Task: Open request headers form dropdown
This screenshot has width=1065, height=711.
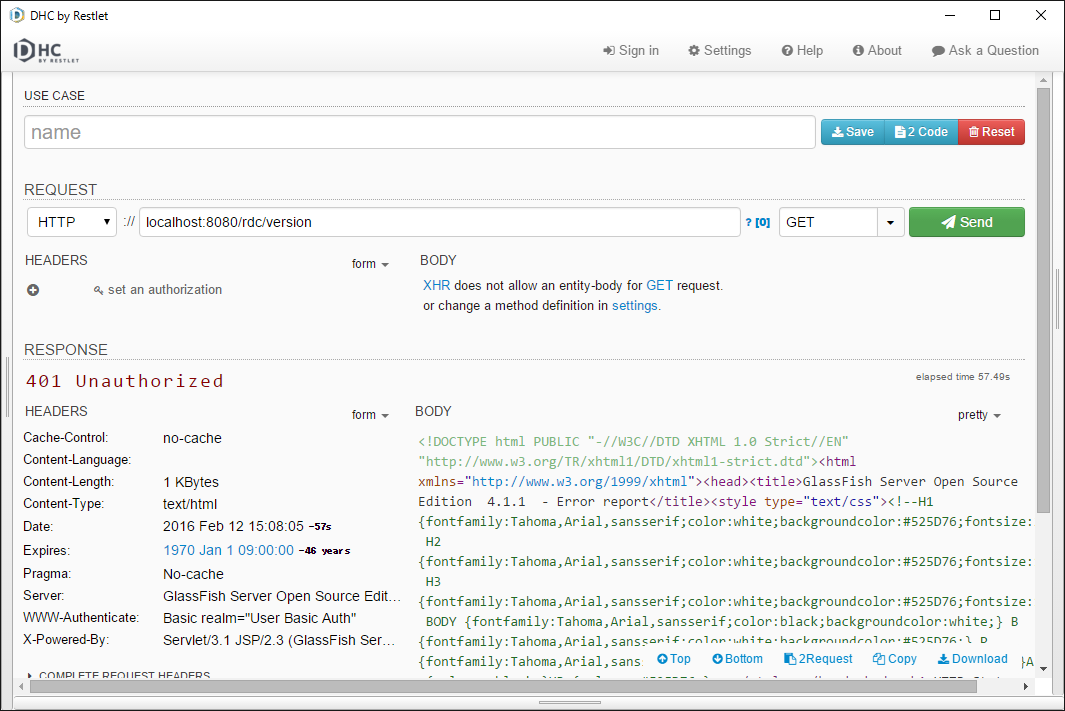Action: 370,263
